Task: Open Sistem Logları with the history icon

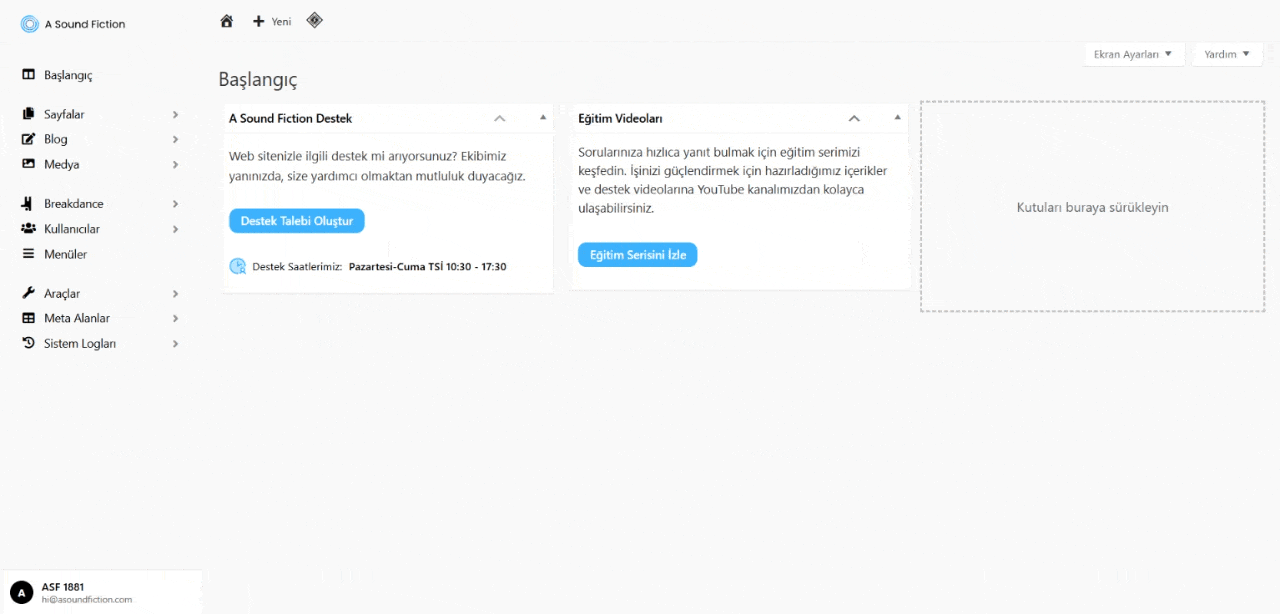Action: (x=28, y=343)
